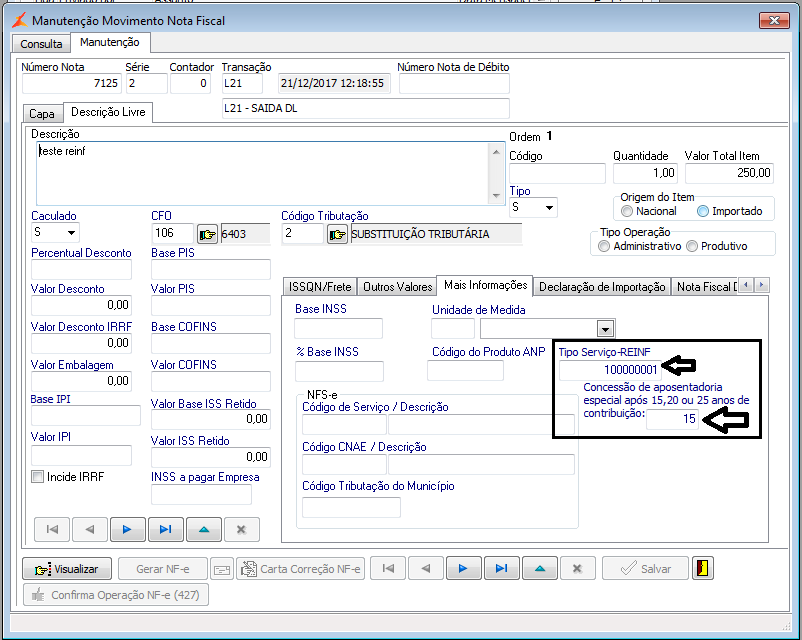Click last record arrow in bottom toolbar
Screen dimensions: 802x640
[501, 568]
